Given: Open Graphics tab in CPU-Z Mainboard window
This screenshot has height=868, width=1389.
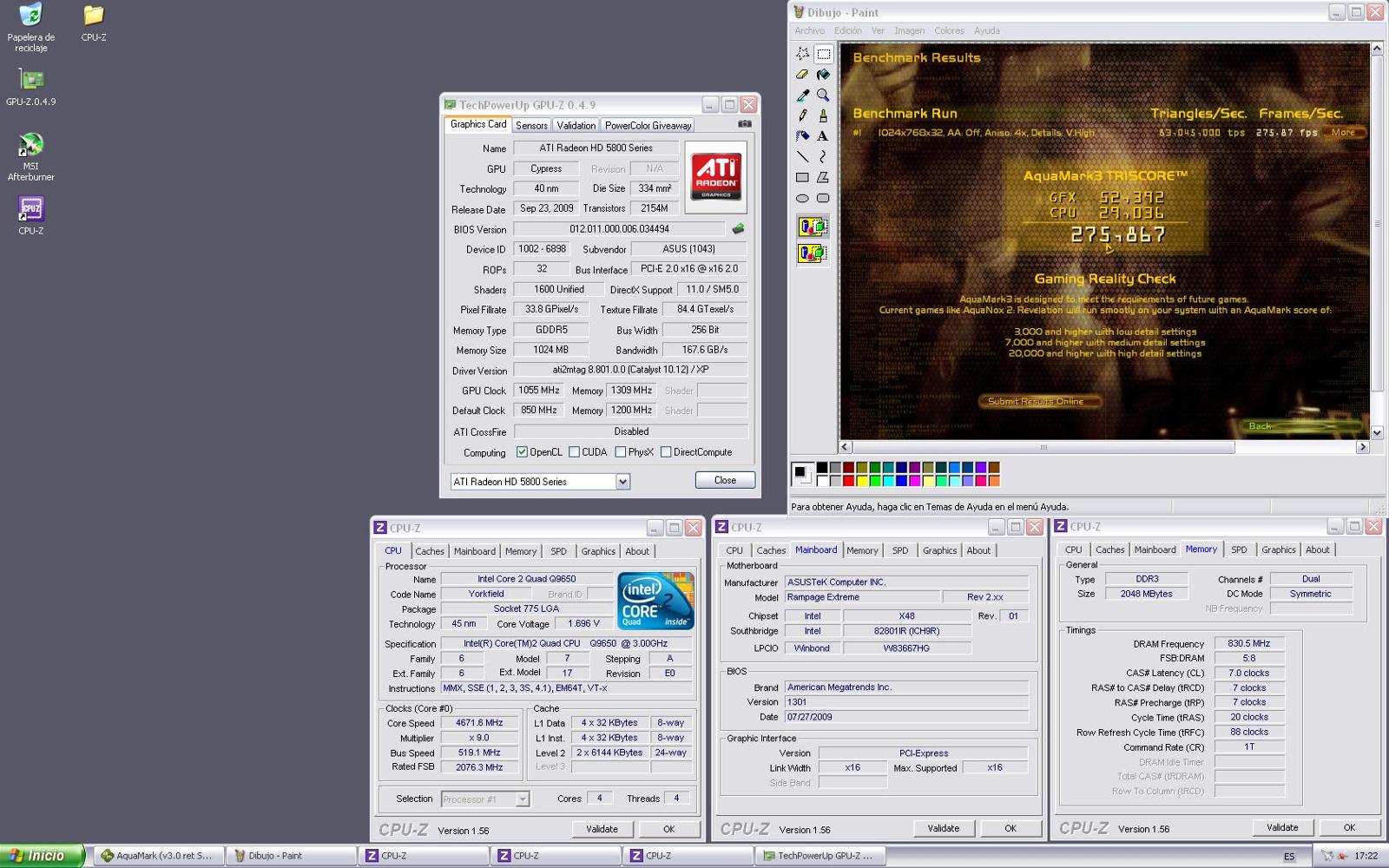Looking at the screenshot, I should (939, 551).
